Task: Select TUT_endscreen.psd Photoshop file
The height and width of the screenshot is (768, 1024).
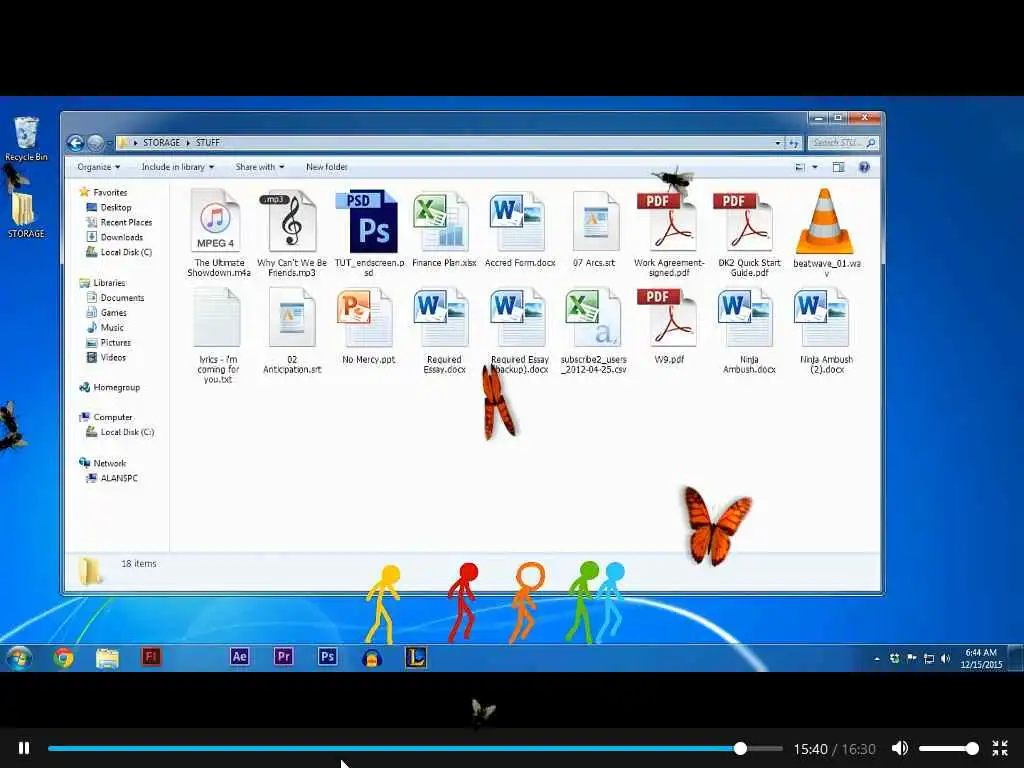Action: [368, 221]
